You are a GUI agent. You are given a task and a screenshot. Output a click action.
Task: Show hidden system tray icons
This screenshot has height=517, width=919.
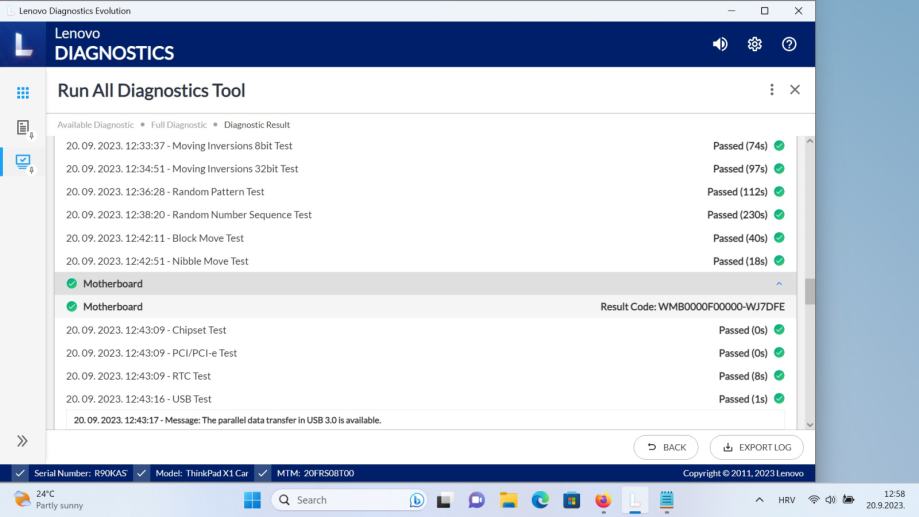(759, 498)
